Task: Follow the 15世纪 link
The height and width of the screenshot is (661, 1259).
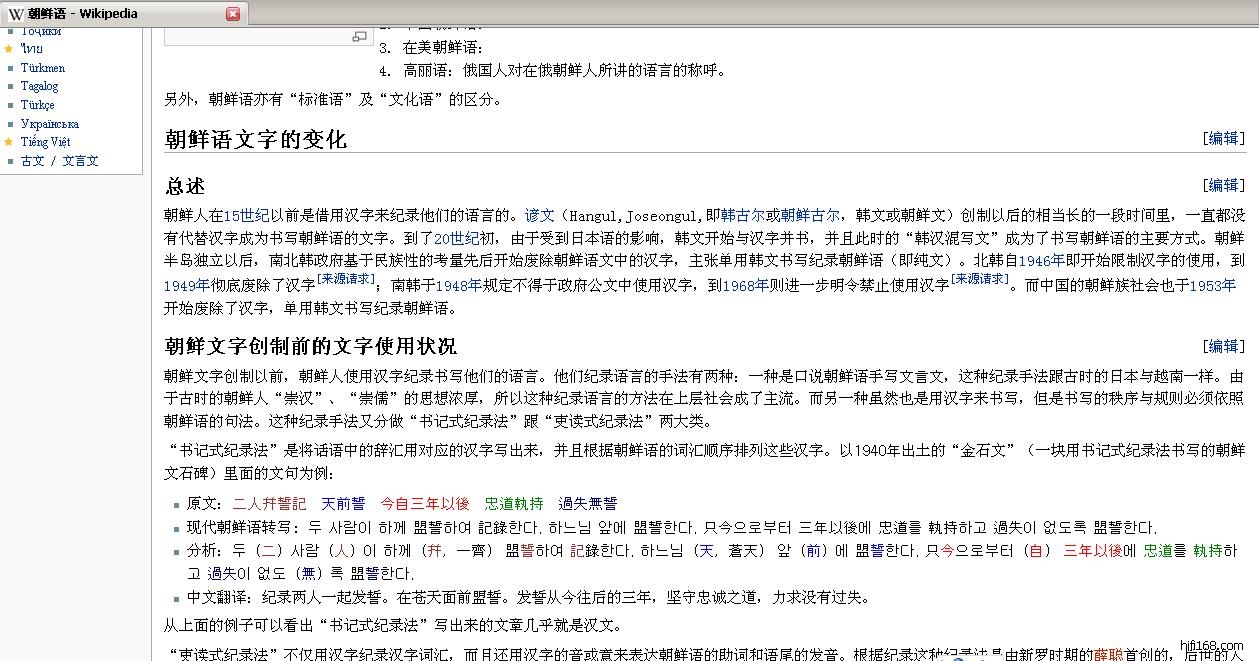Action: pyautogui.click(x=246, y=215)
